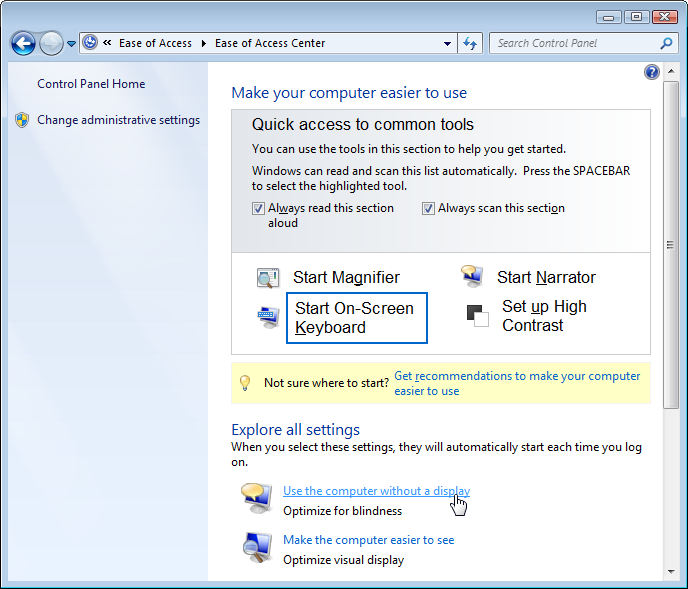Click the Back navigation arrow button
Screen dimensions: 688x589
click(x=23, y=43)
